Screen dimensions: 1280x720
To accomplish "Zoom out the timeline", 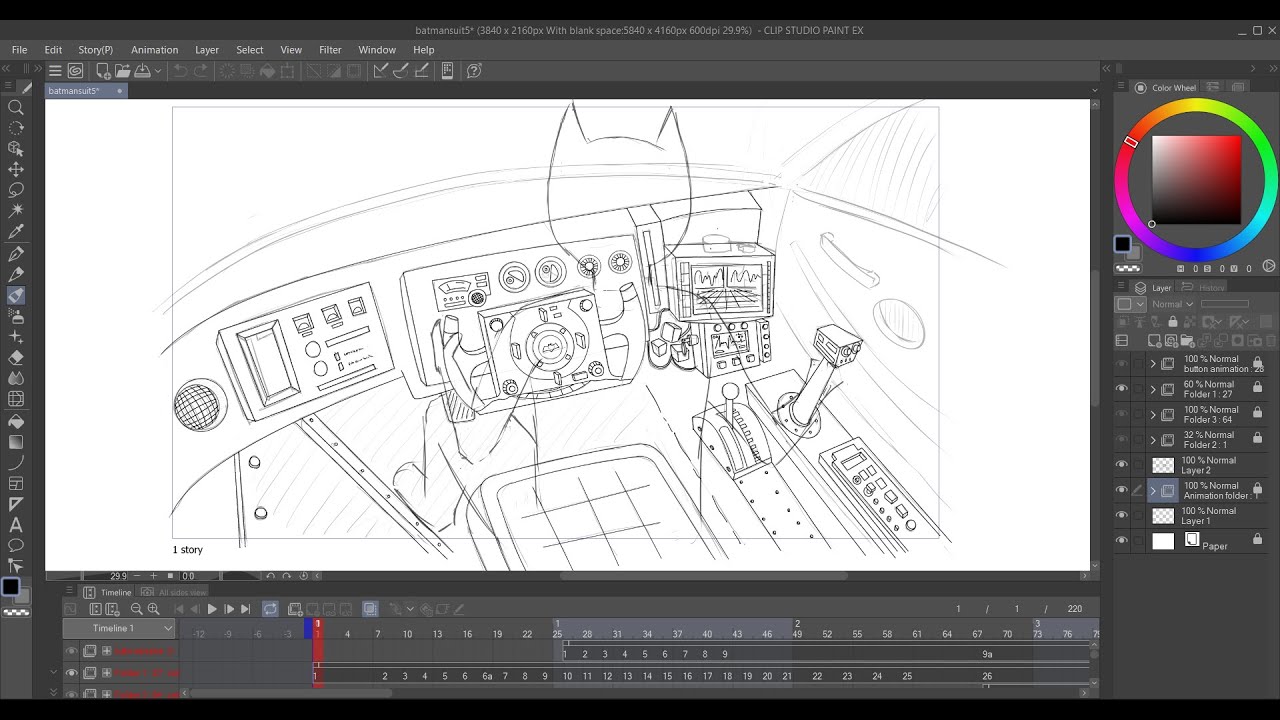I will tap(136, 609).
